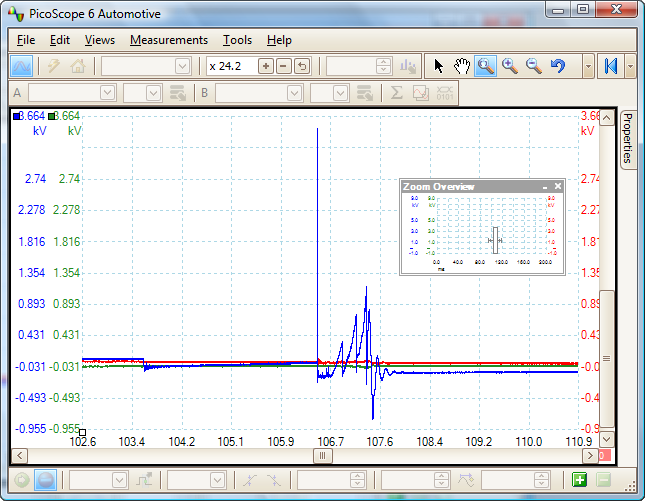Increase the horizontal zoom factor with plus
645x501 pixels.
[x=266, y=66]
